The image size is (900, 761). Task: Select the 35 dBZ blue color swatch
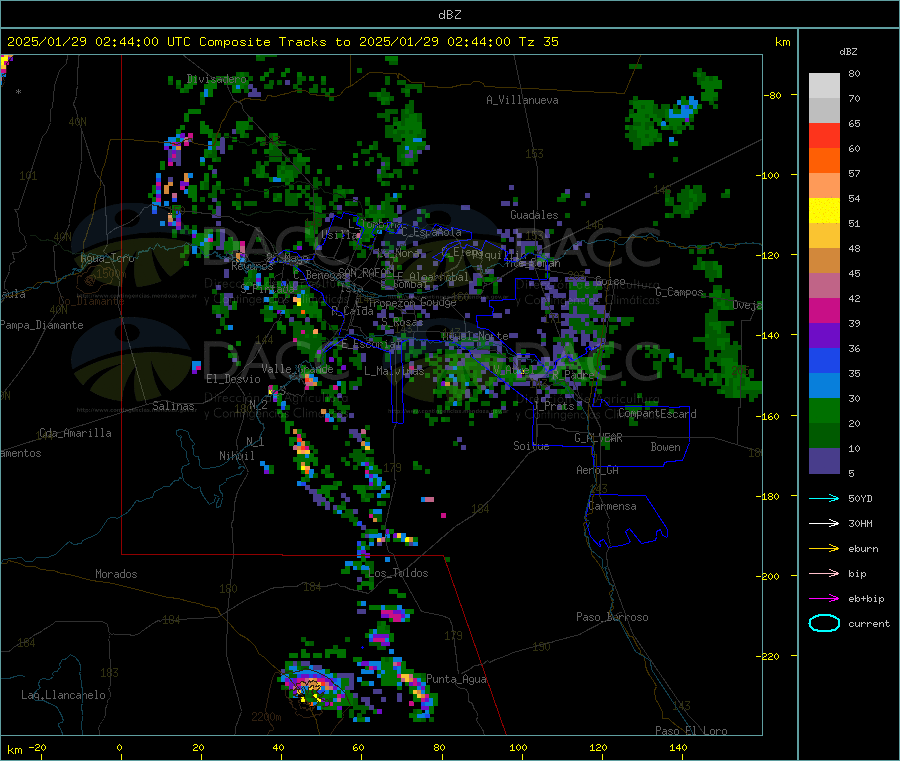(x=824, y=360)
